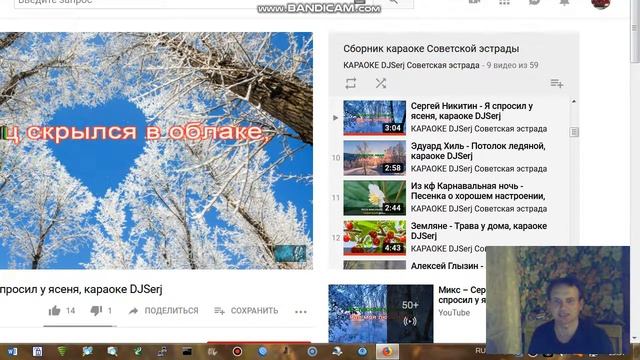Dislike the video with thumbs-down icon

pos(96,311)
